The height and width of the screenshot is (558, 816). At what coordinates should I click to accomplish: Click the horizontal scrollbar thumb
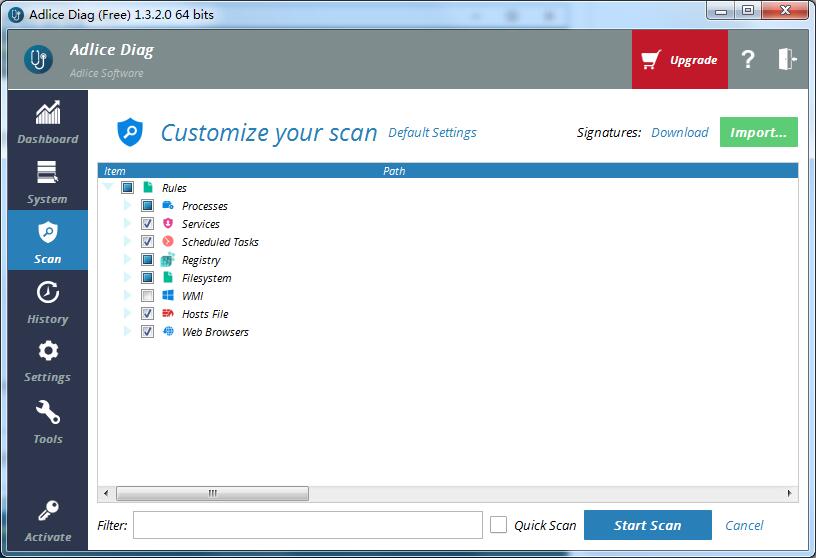[212, 493]
